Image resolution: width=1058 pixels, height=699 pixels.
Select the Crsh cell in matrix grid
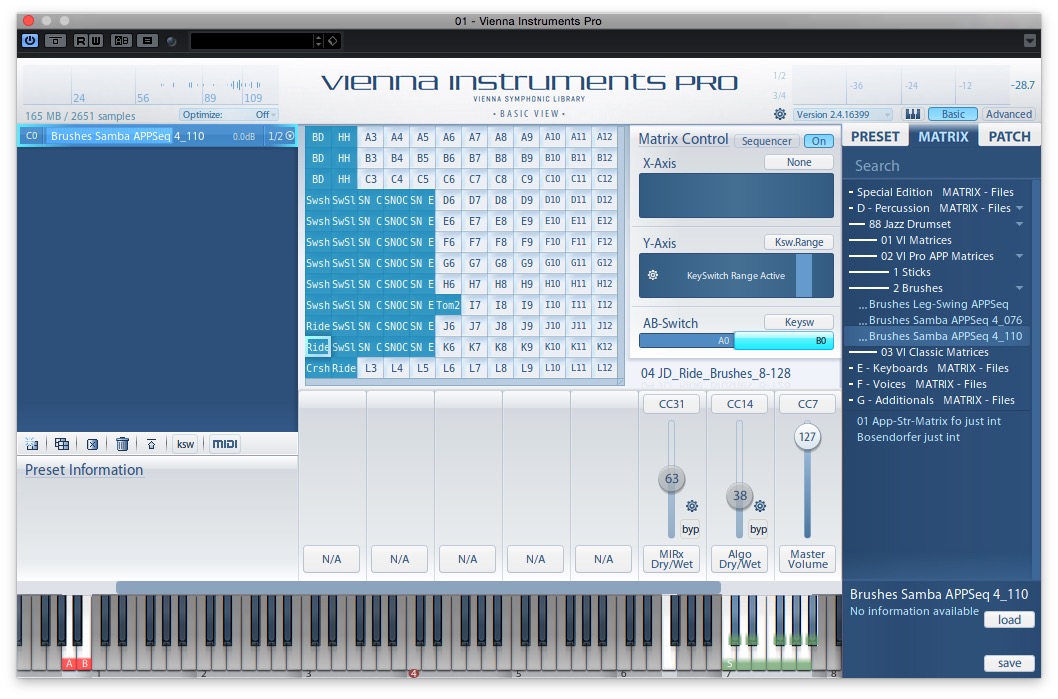tap(318, 368)
